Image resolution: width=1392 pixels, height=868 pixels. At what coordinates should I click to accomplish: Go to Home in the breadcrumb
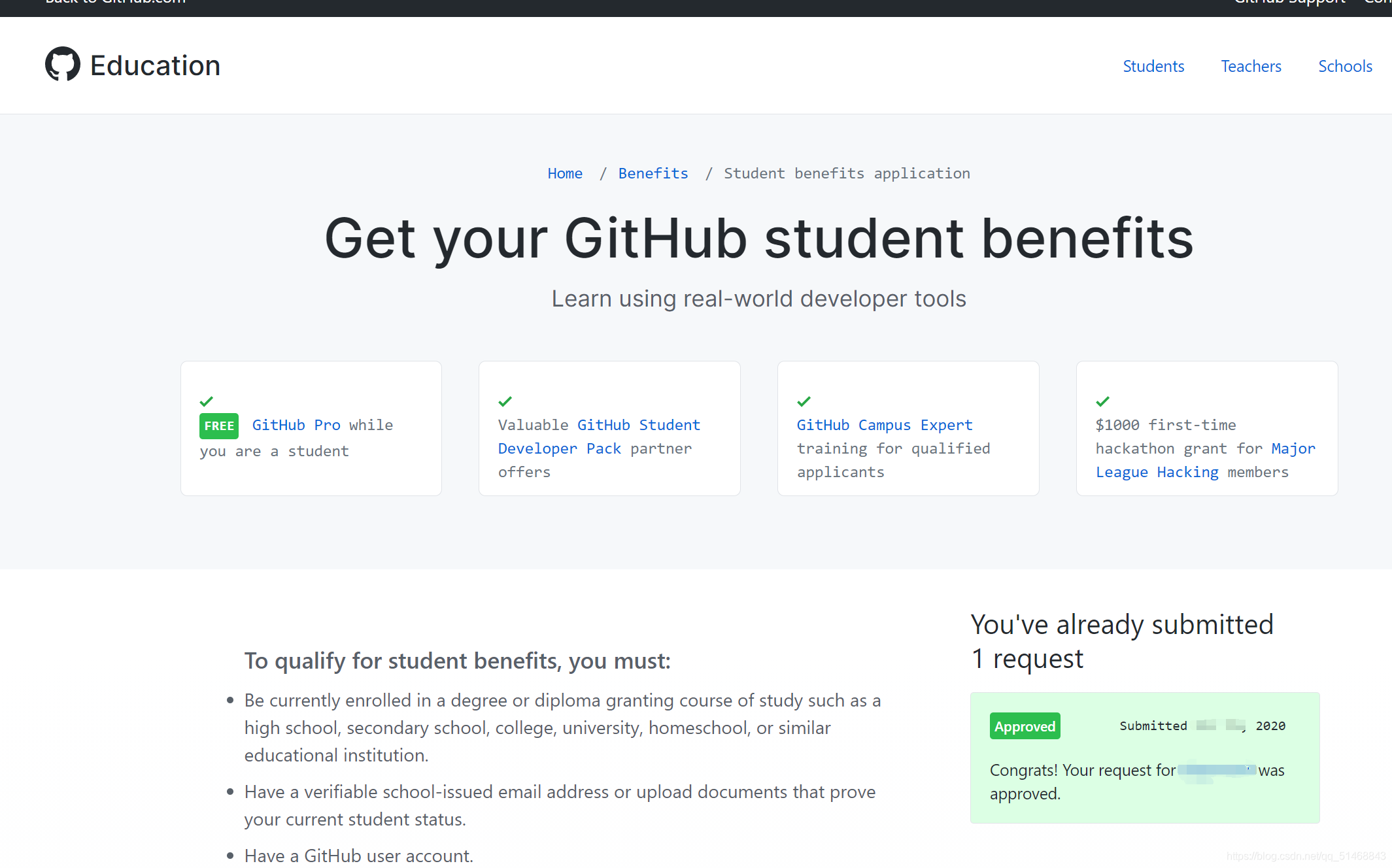tap(565, 173)
